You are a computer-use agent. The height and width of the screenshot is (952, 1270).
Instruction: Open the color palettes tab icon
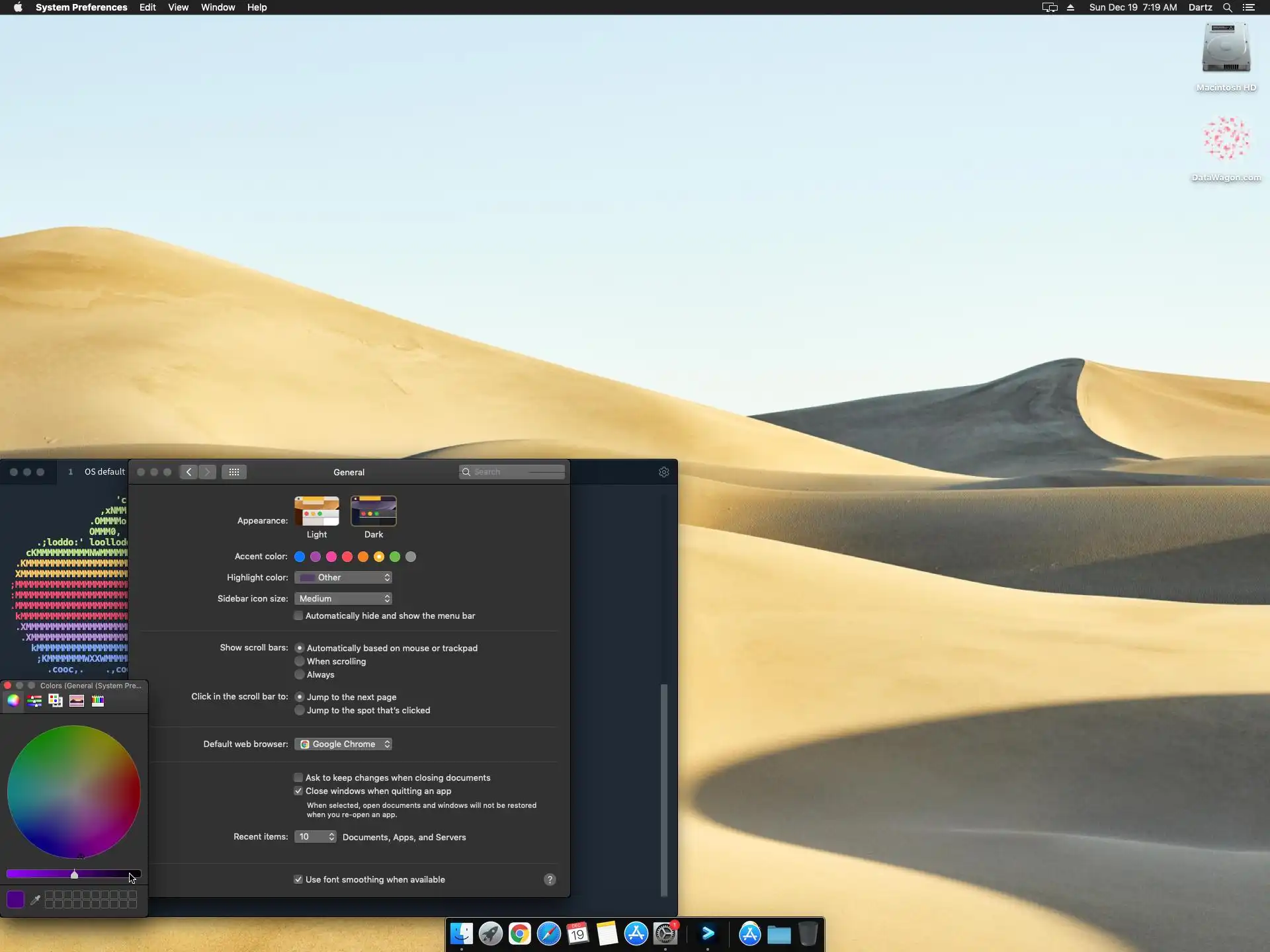pos(56,701)
